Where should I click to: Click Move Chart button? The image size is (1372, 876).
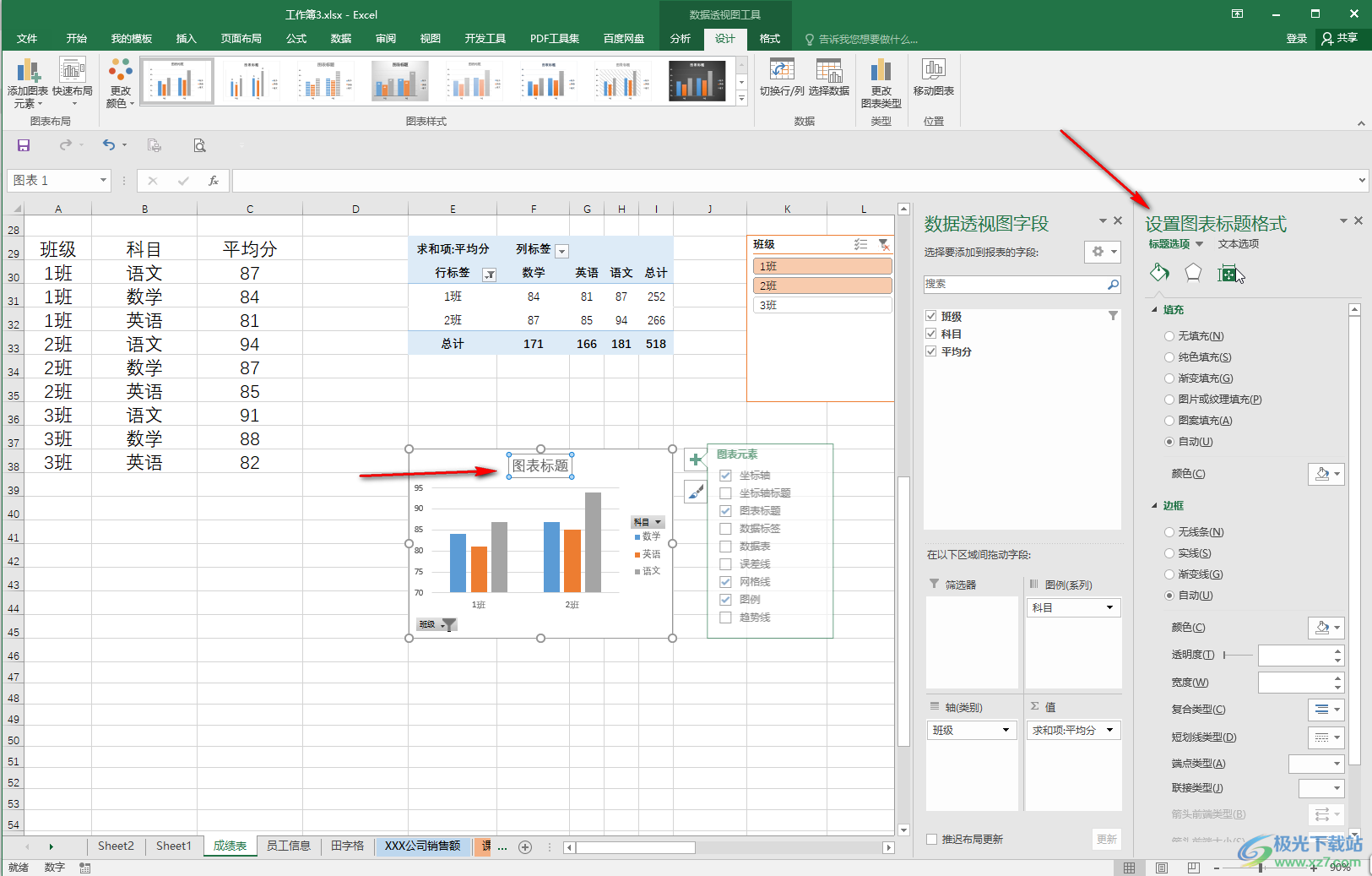coord(933,77)
